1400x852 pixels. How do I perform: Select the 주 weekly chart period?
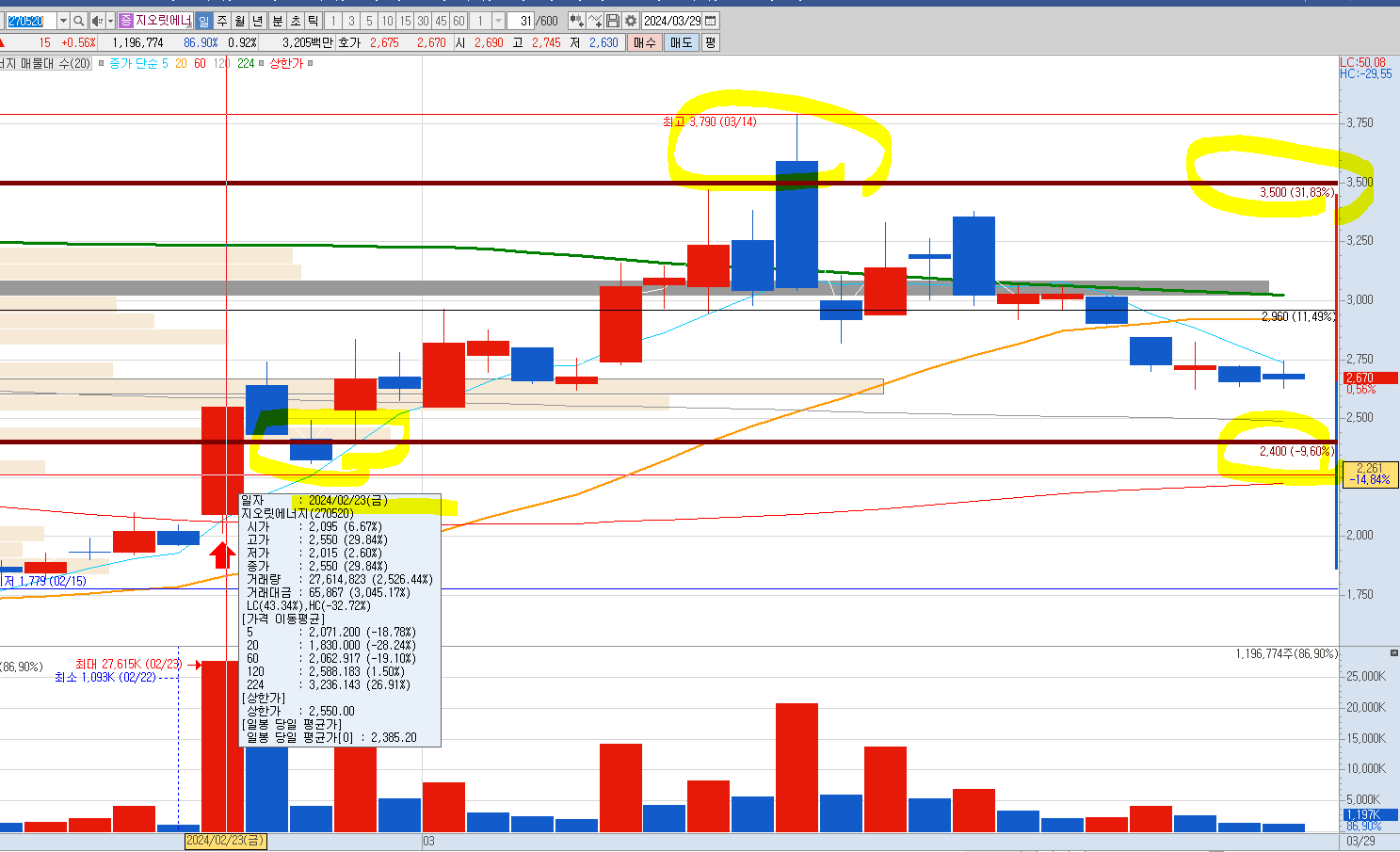pos(221,21)
